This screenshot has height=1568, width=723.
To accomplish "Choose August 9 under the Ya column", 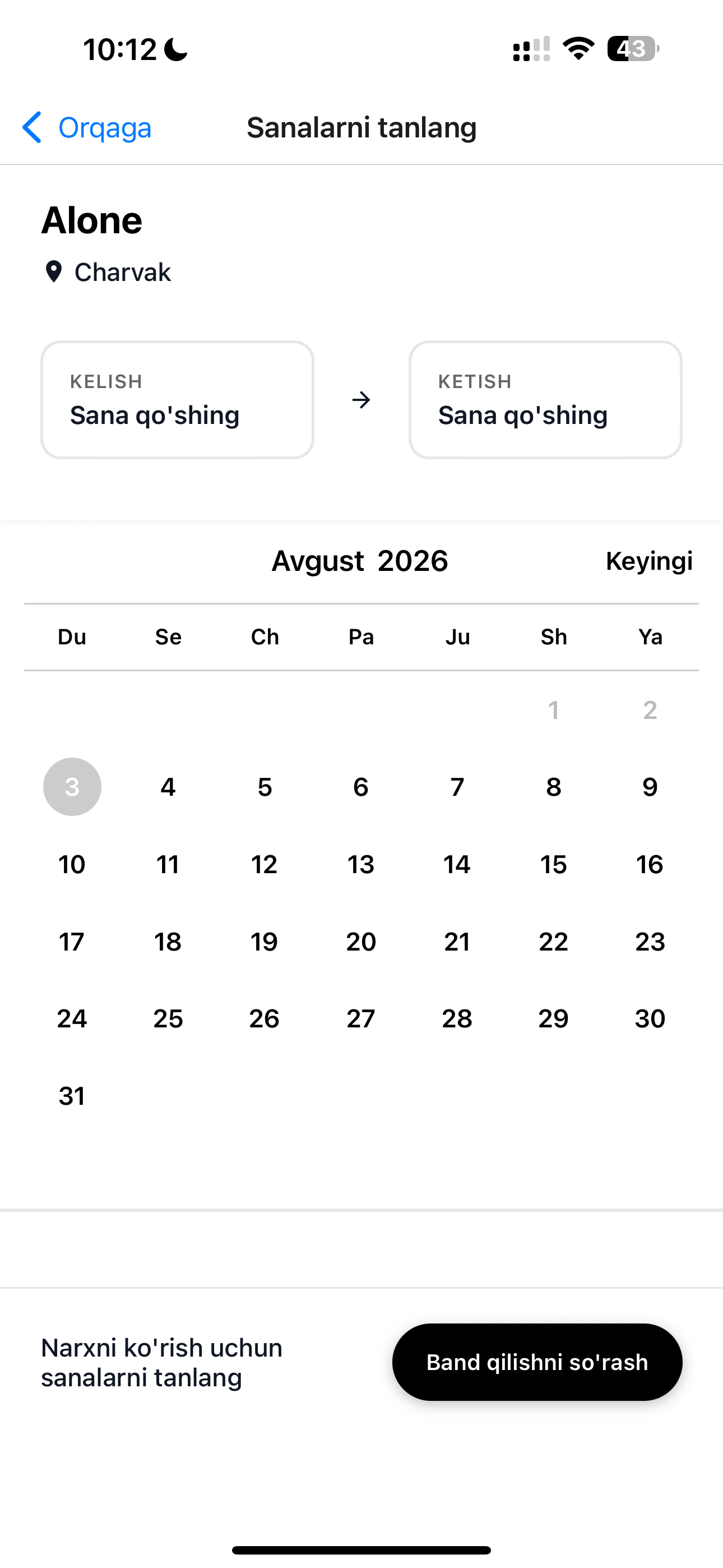I will point(650,787).
